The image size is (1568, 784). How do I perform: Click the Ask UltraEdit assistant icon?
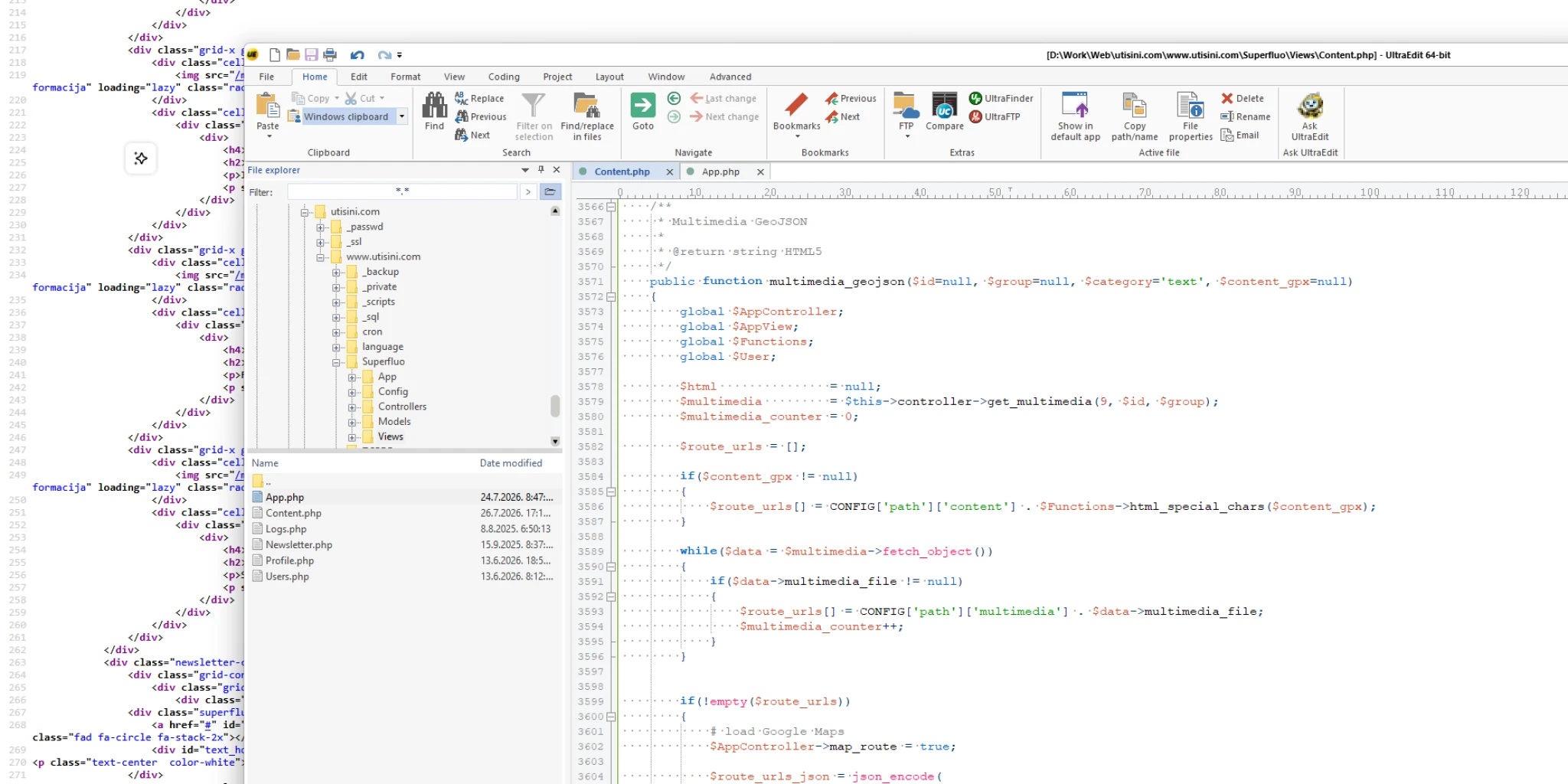1310,106
